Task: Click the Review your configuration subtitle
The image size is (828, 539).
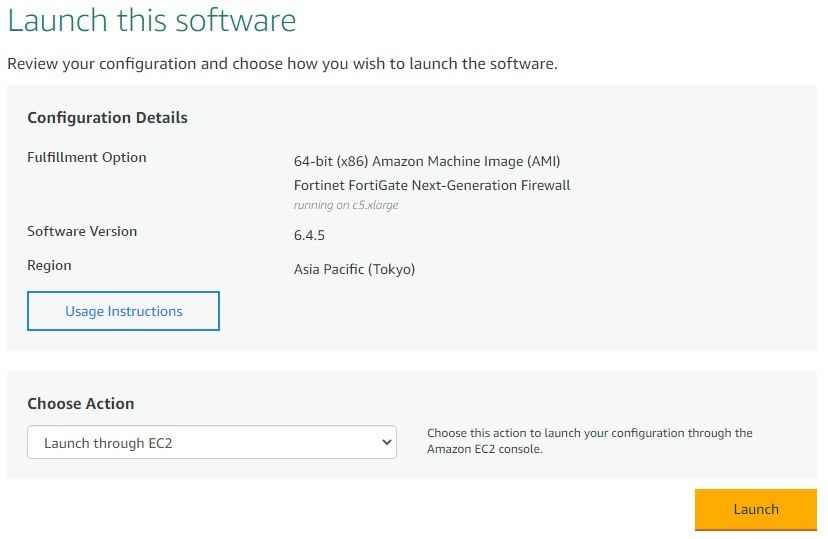Action: tap(283, 63)
